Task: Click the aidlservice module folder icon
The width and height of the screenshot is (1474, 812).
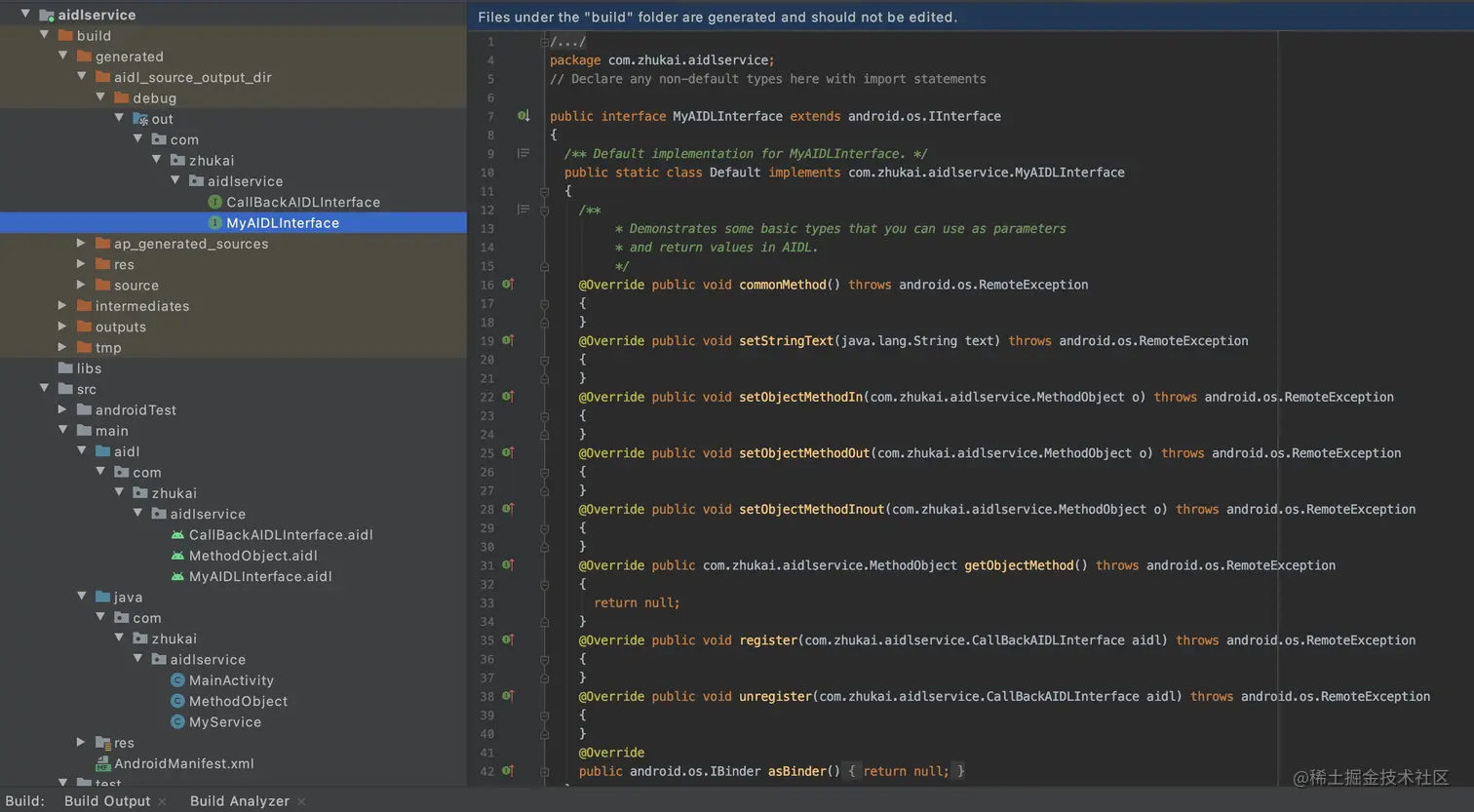Action: tap(46, 15)
